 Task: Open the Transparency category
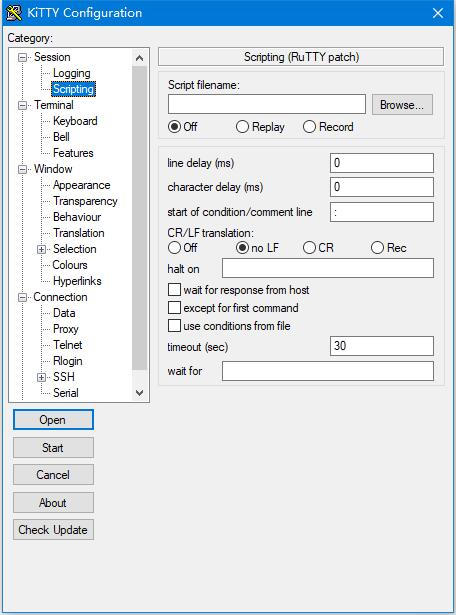tap(85, 201)
